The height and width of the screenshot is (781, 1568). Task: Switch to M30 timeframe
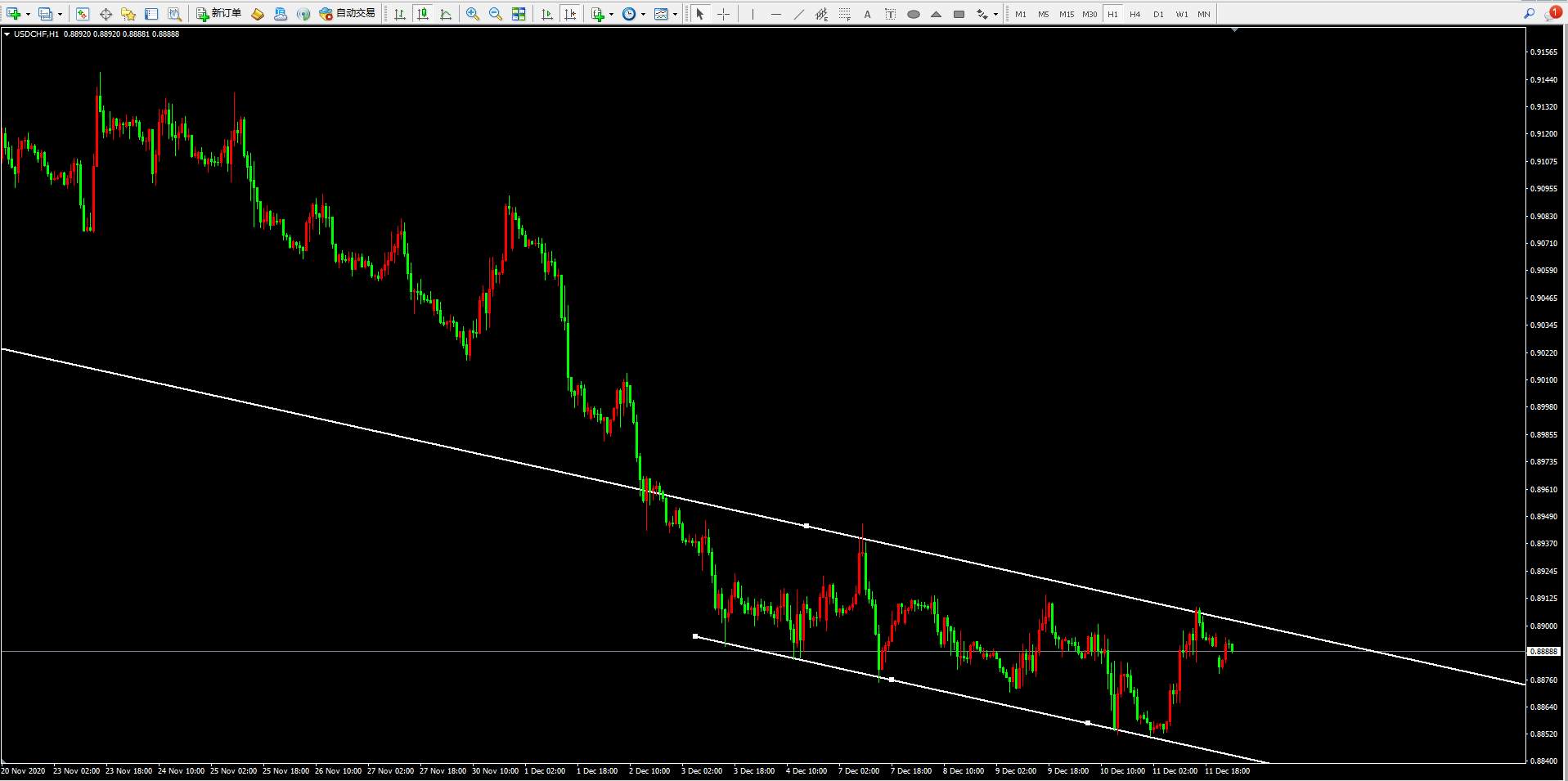click(1090, 14)
